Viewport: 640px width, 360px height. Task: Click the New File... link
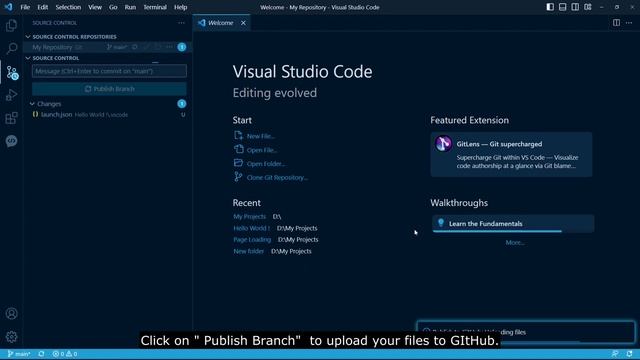261,136
